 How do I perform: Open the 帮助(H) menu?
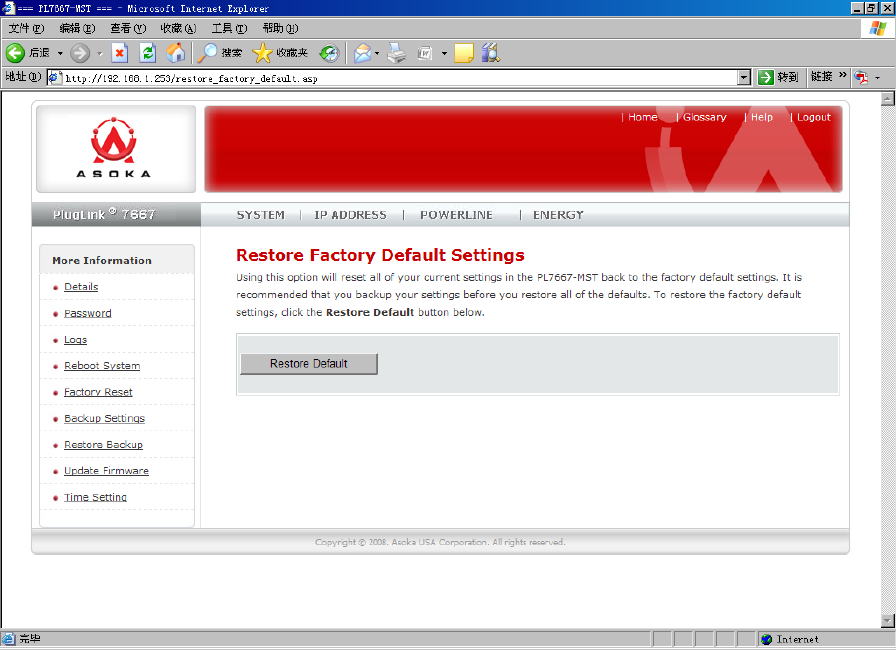[x=280, y=29]
